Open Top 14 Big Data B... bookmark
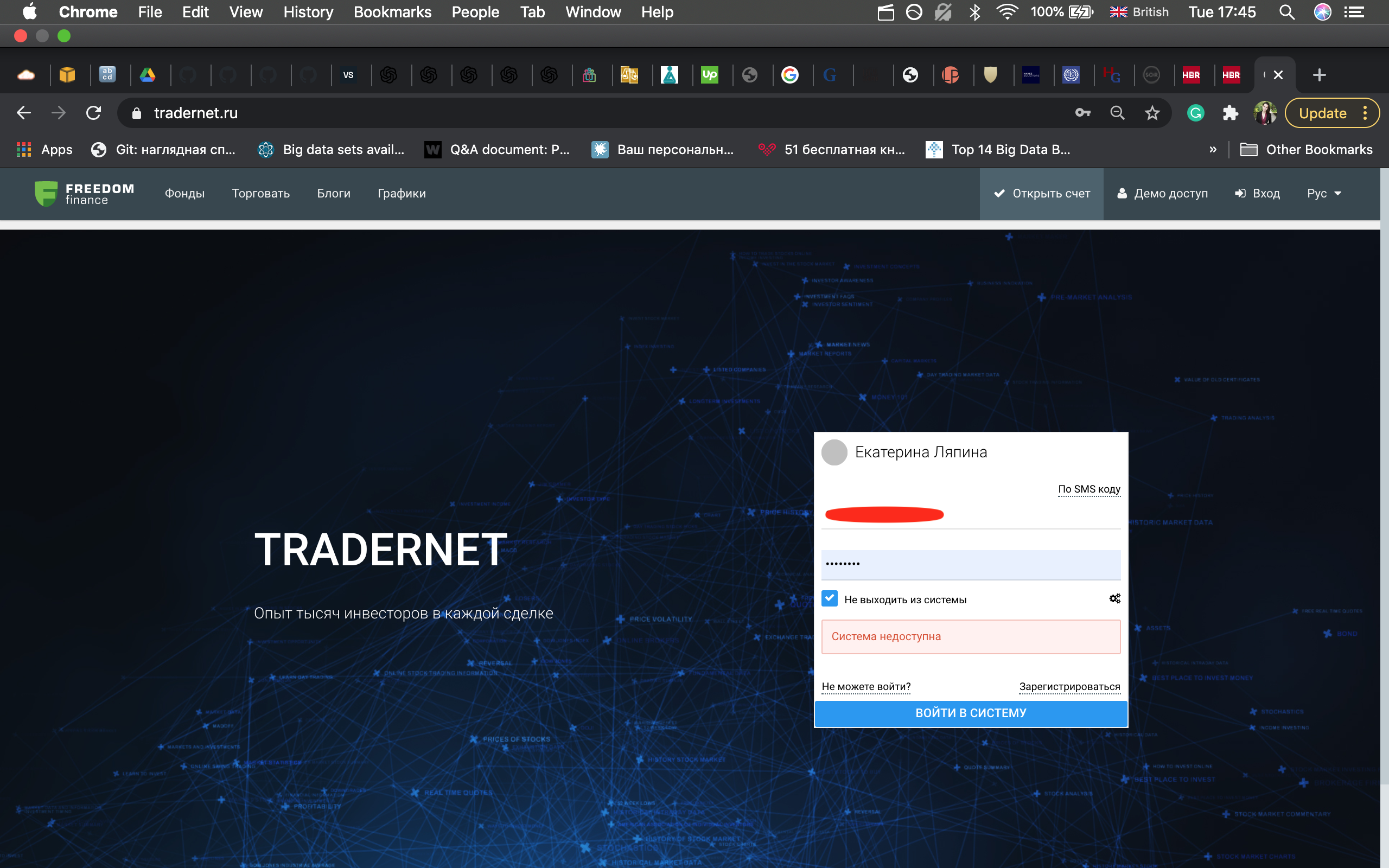The width and height of the screenshot is (1389, 868). coord(998,150)
